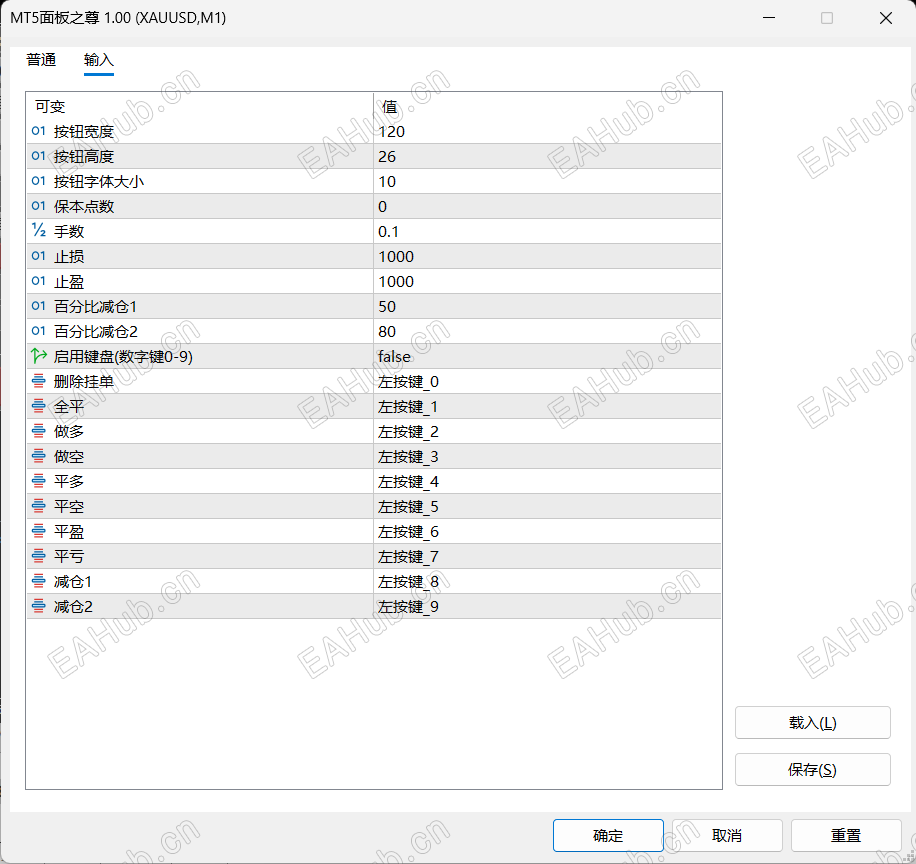Open the 减仓2 value 左按键_9 dropdown

coord(547,606)
